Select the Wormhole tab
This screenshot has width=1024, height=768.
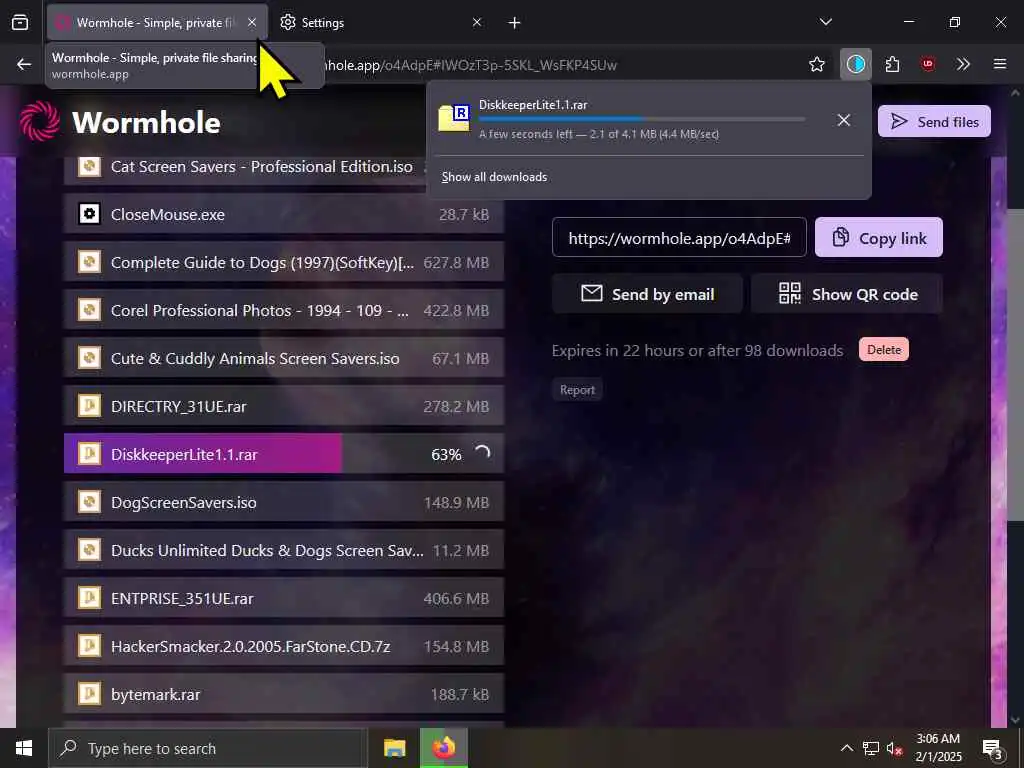point(157,23)
